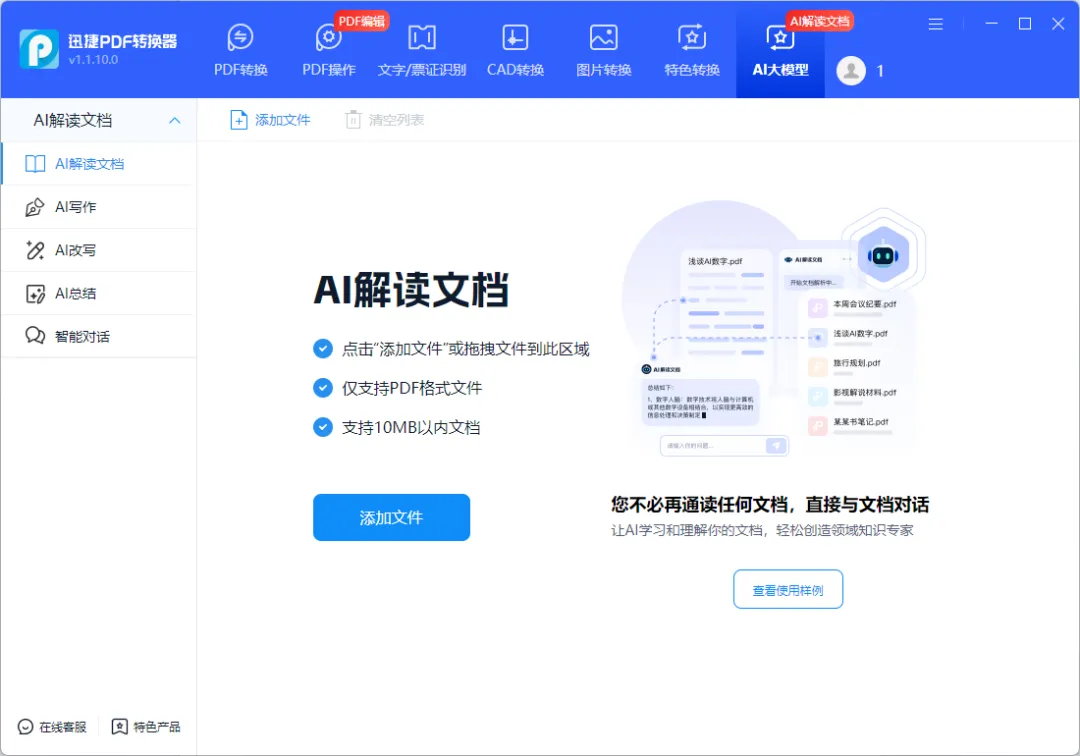1080x756 pixels.
Task: Click the AI解读文档 book icon in sidebar
Action: (x=35, y=164)
